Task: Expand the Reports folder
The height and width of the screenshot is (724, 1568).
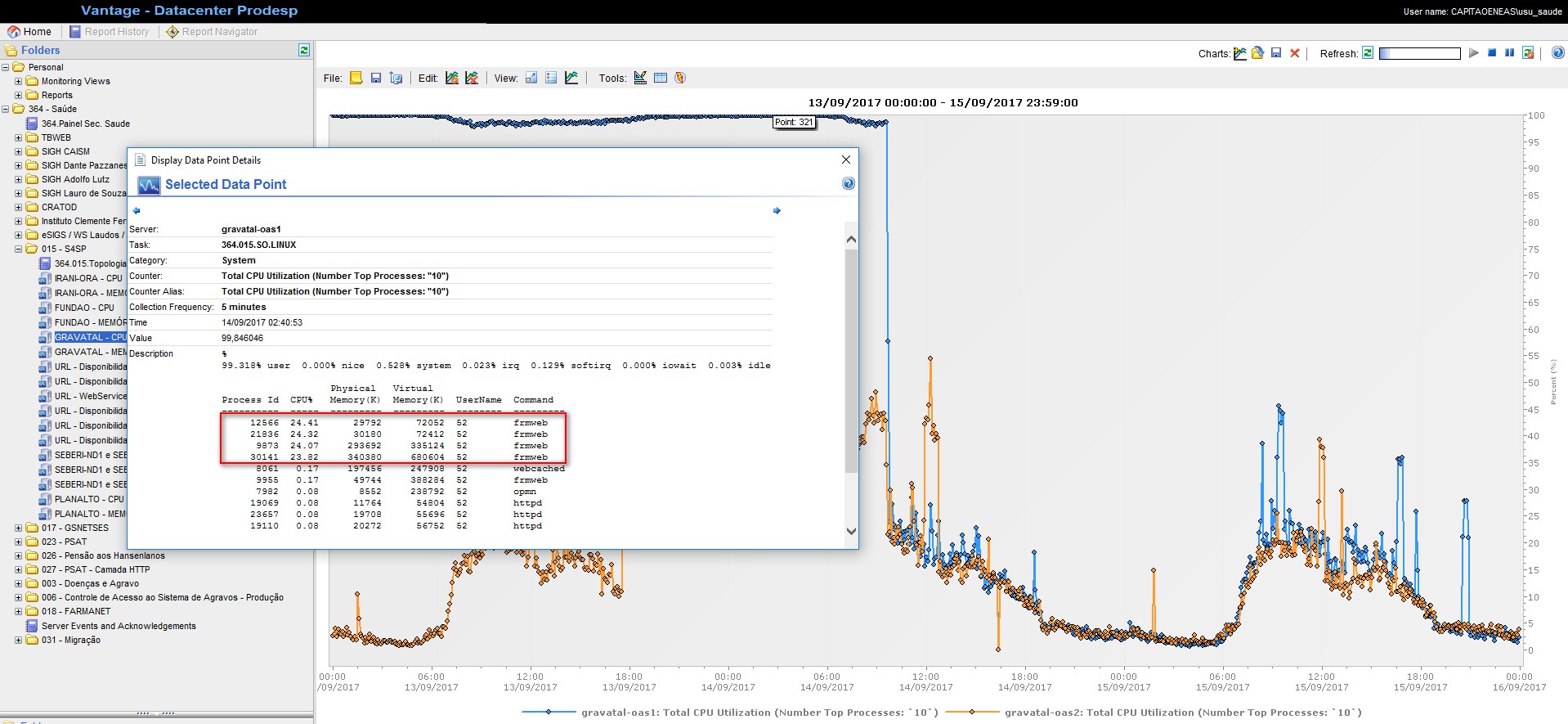Action: pyautogui.click(x=19, y=95)
